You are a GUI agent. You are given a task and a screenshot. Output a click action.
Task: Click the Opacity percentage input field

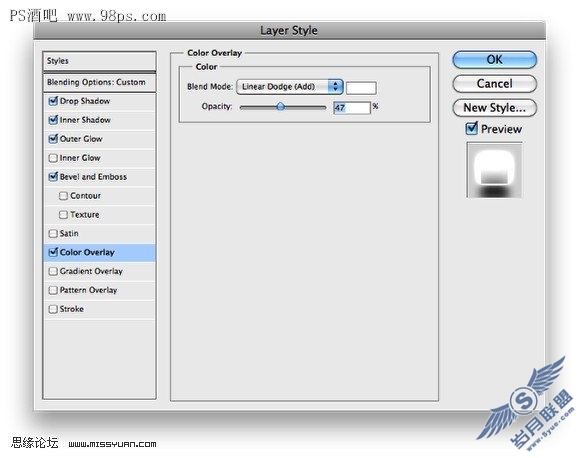tap(352, 108)
